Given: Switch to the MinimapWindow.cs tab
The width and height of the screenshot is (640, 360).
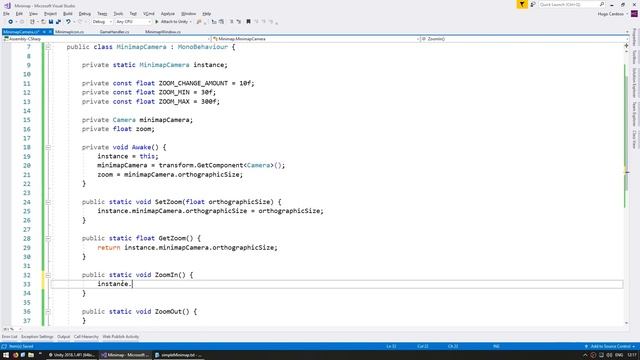Looking at the screenshot, I should pos(163,31).
